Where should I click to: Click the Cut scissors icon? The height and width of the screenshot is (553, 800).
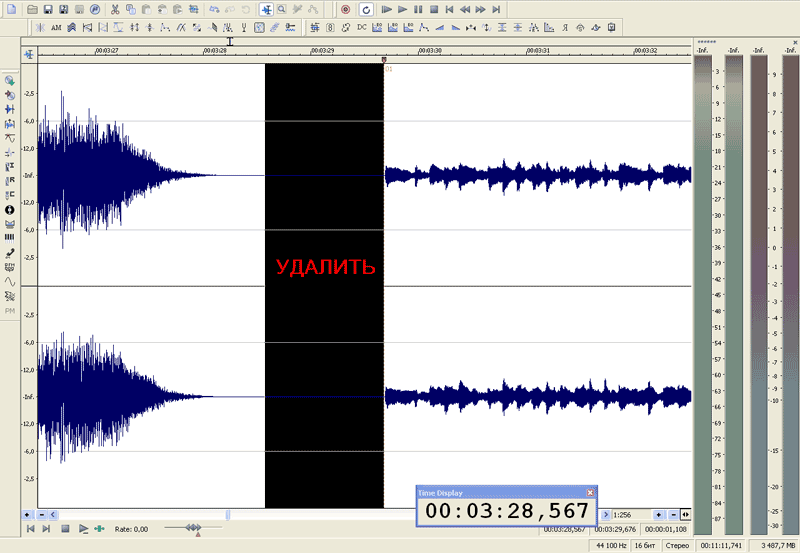coord(116,8)
